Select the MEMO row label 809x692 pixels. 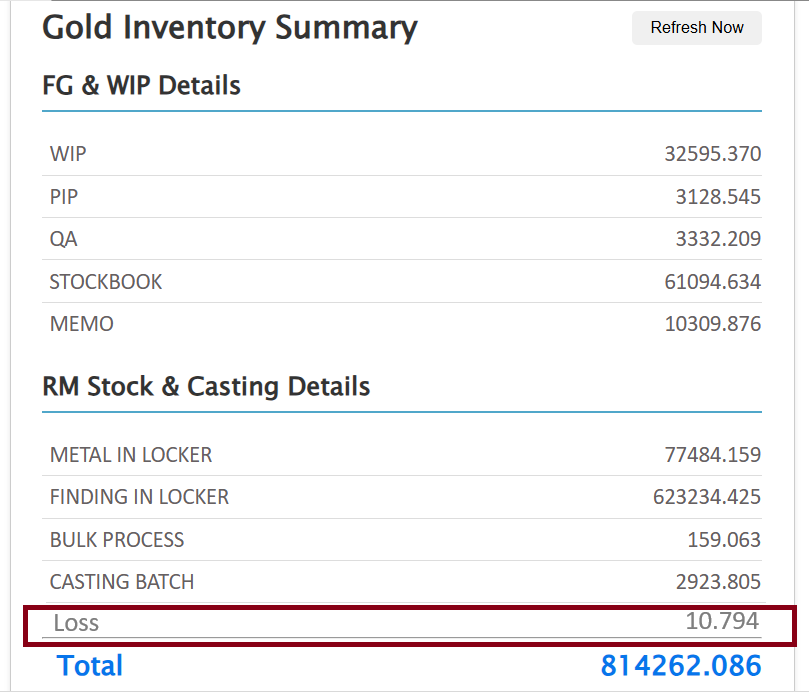[82, 324]
